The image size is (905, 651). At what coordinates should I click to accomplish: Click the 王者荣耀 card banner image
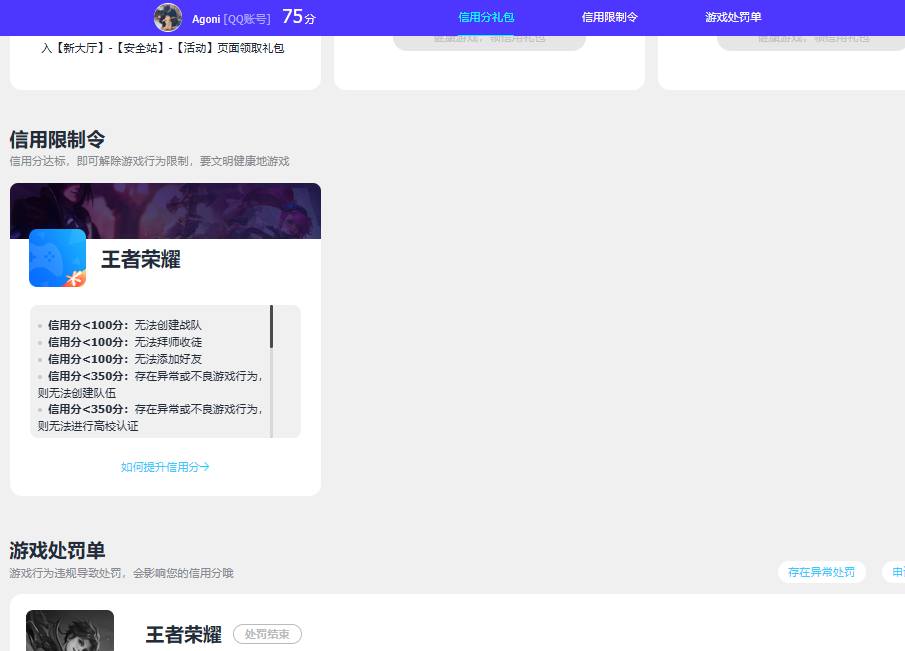[165, 211]
